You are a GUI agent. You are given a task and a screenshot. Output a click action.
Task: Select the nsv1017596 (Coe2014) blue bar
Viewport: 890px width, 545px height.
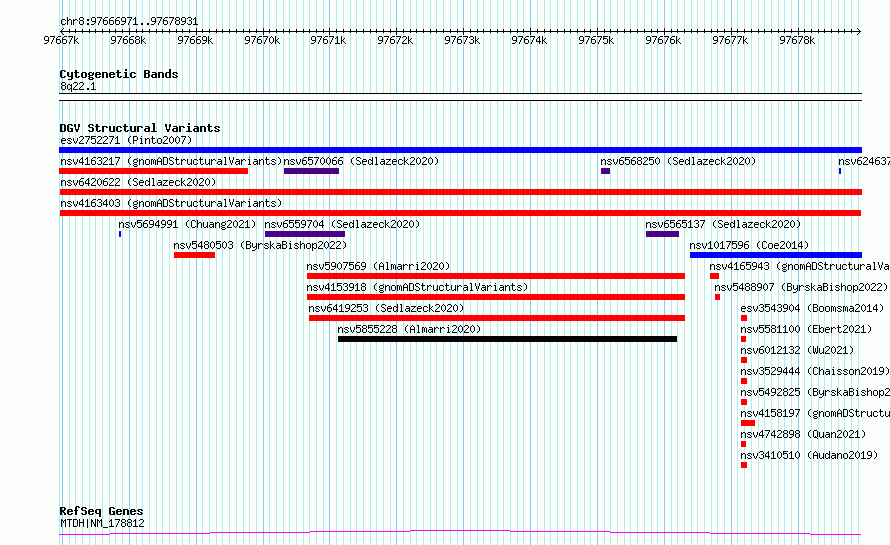[x=776, y=255]
